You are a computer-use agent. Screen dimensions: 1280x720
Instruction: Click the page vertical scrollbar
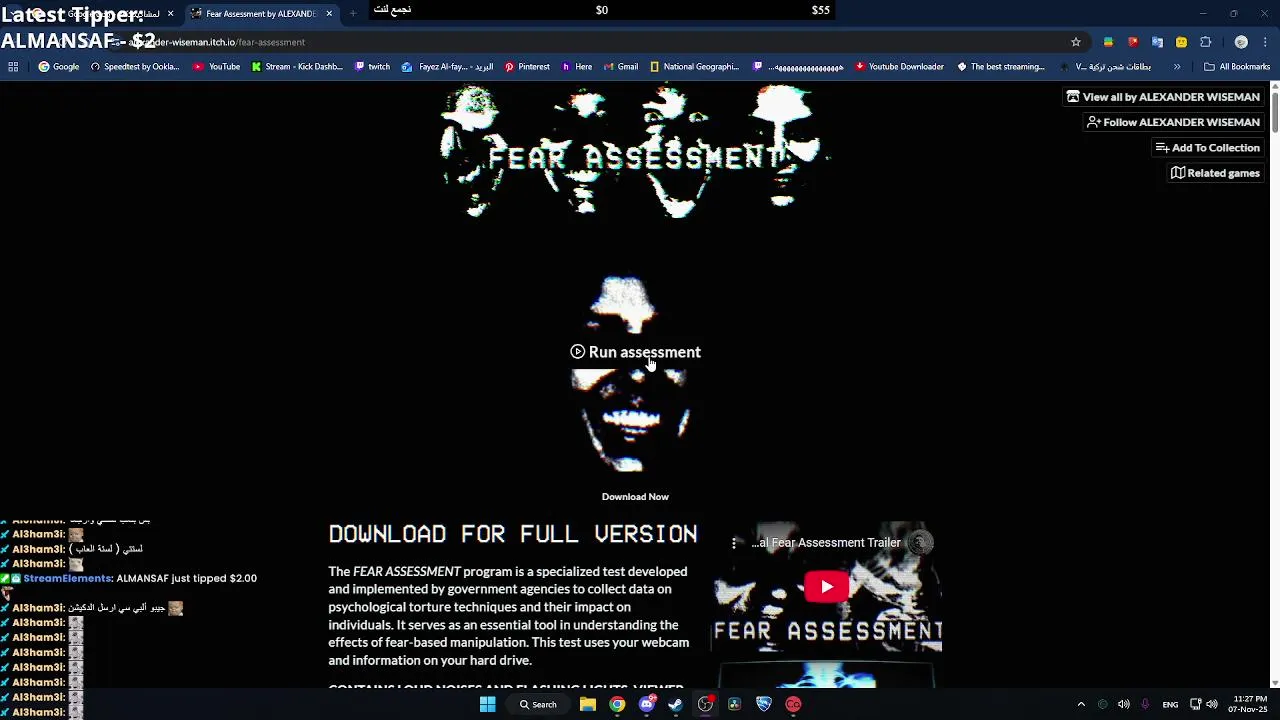(1274, 384)
